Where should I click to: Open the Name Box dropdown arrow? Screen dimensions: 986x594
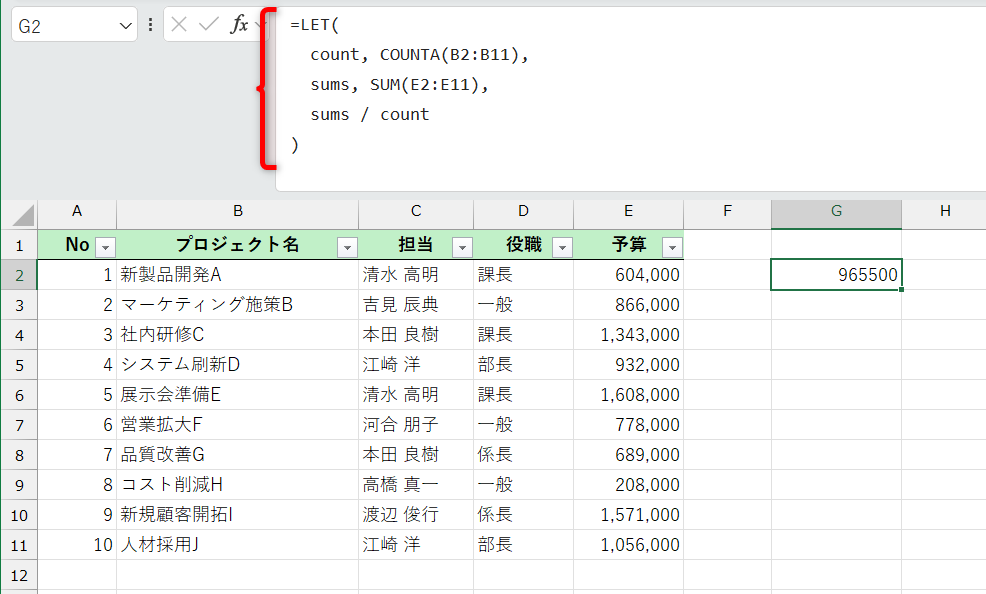pos(125,23)
